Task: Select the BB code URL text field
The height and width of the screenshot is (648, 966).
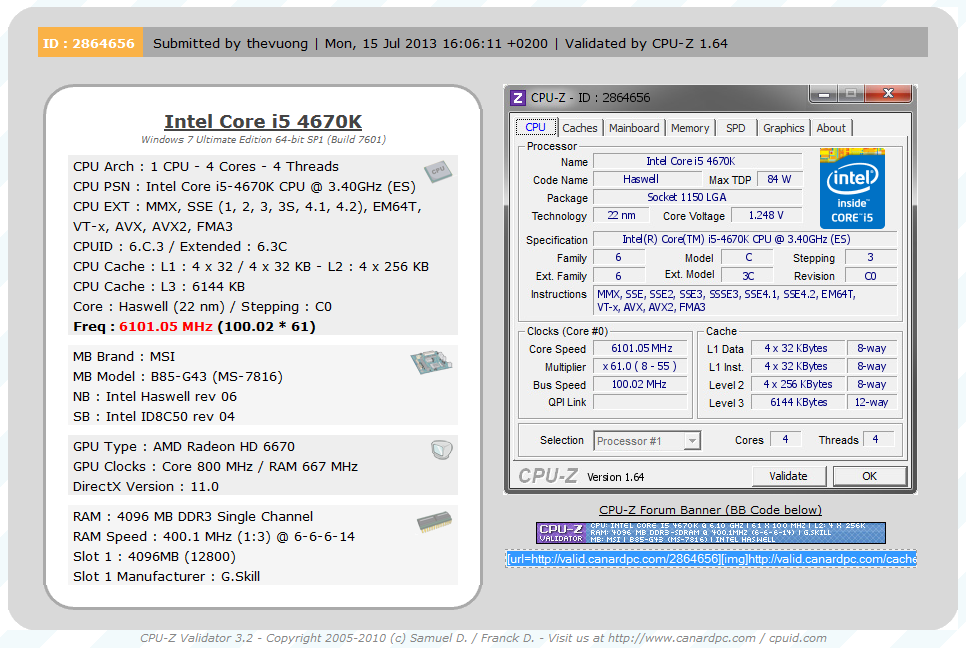Action: 711,559
